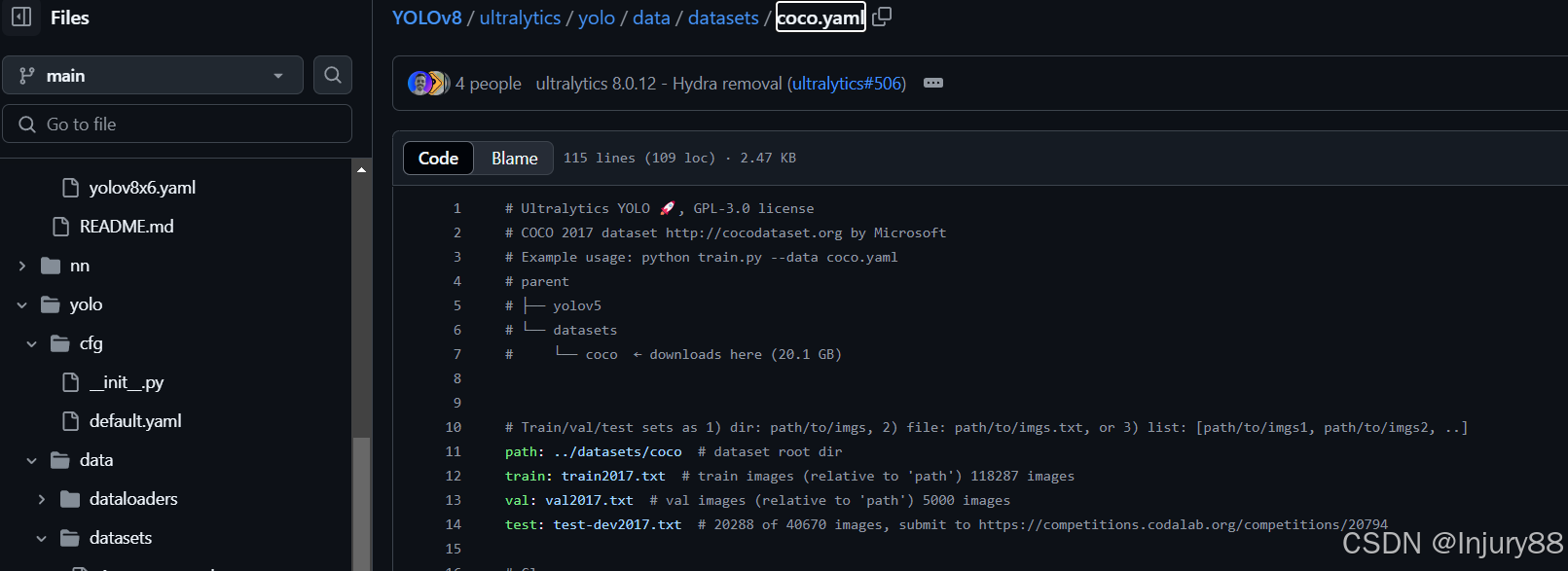This screenshot has width=1568, height=571.
Task: Collapse the file tree side panel
Action: pyautogui.click(x=21, y=18)
